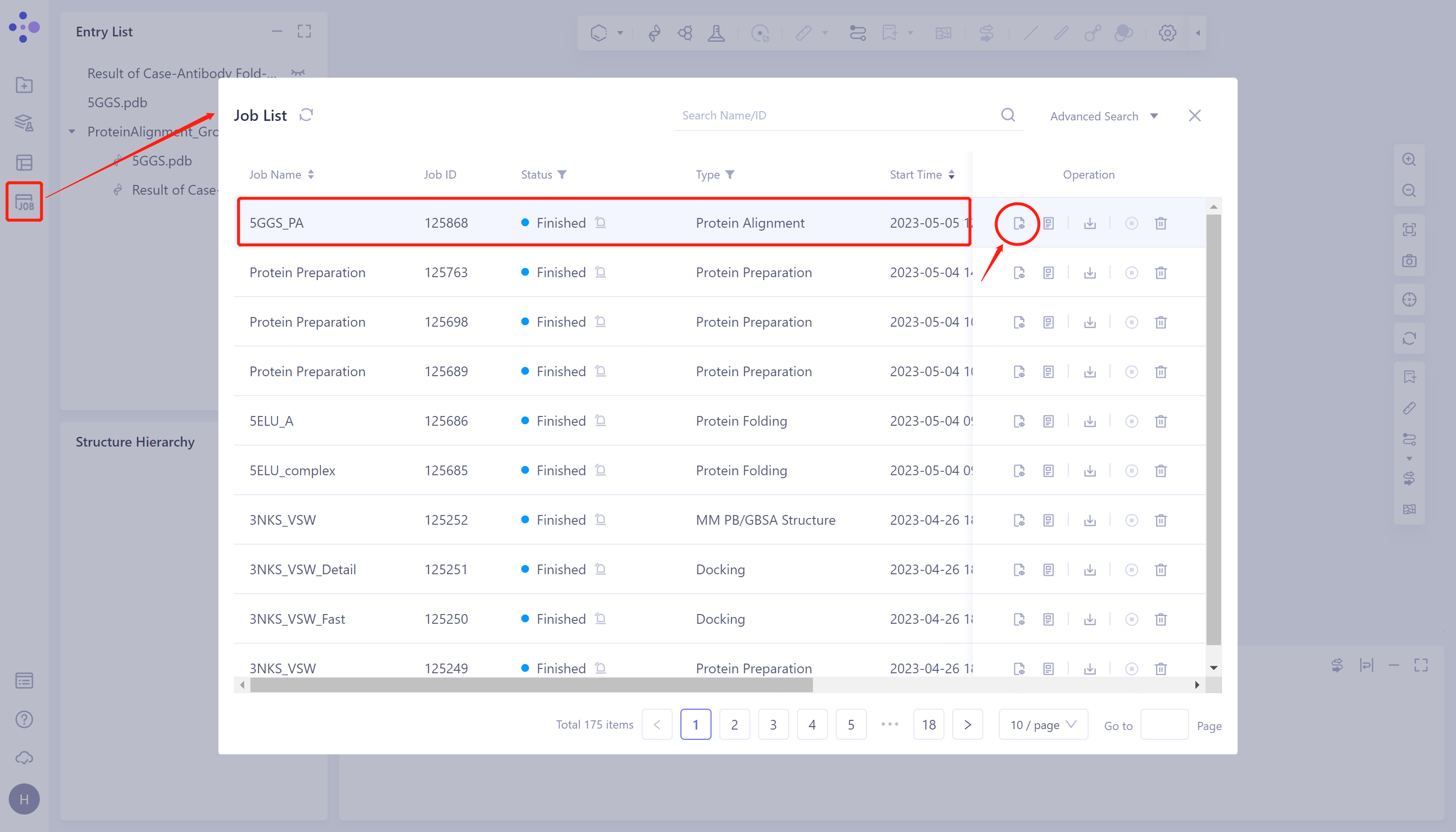Focus the Search Name/ID input field
Viewport: 1456px width, 832px height.
pyautogui.click(x=834, y=116)
